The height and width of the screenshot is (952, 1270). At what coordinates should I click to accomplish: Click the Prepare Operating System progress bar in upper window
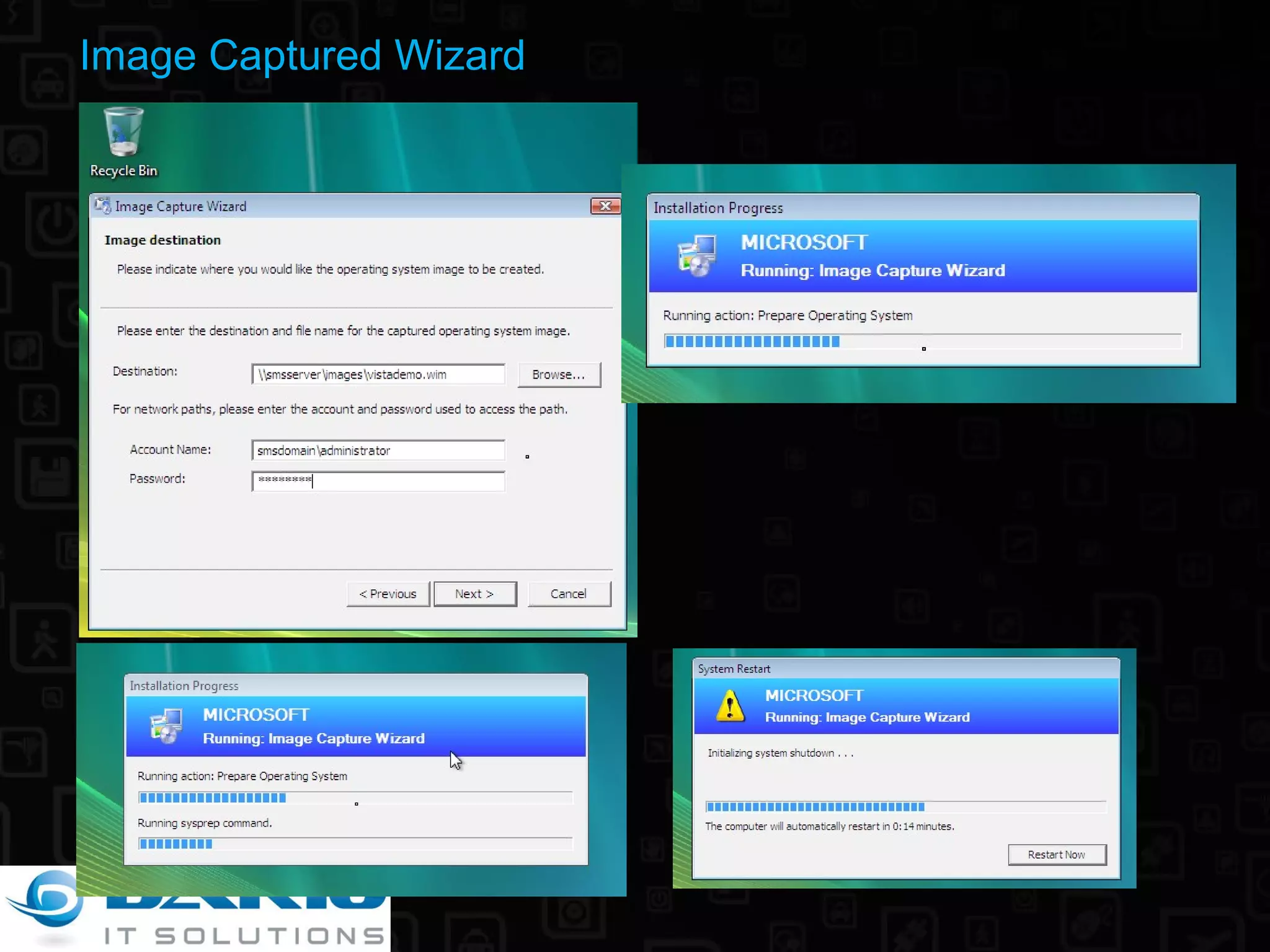(923, 341)
